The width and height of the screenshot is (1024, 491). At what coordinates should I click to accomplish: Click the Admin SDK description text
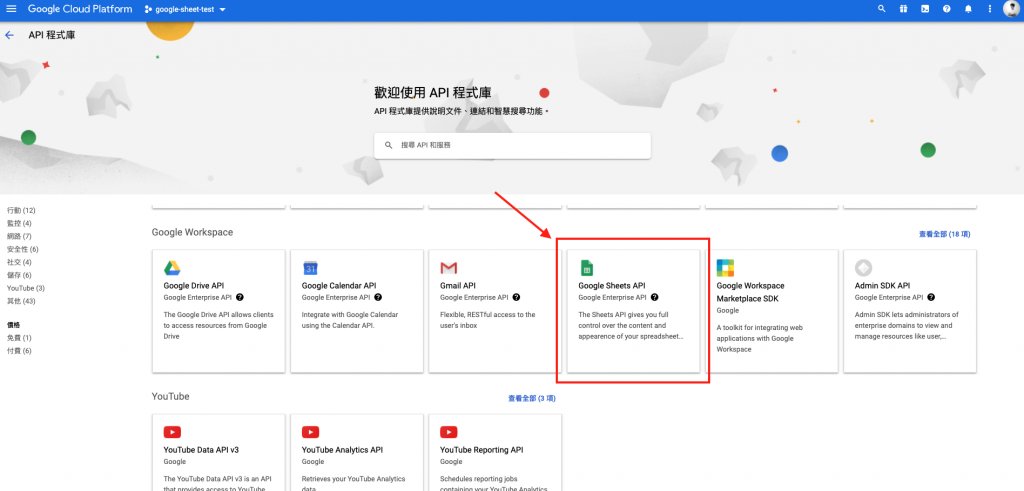point(906,325)
